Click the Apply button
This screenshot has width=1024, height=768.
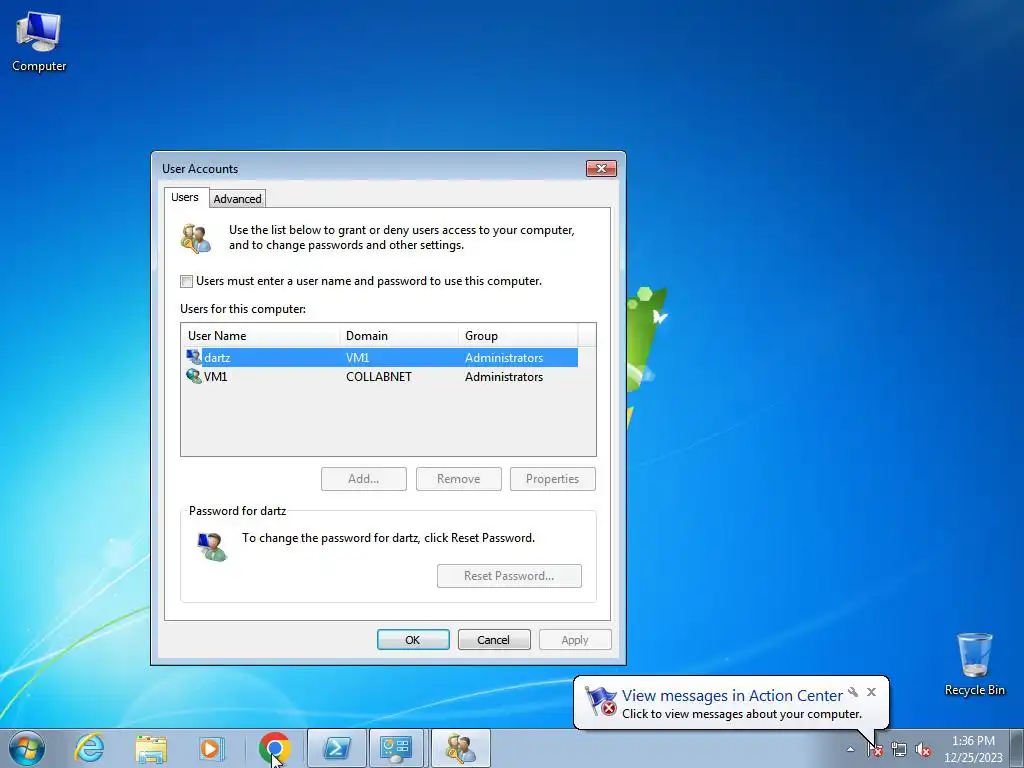tap(575, 640)
